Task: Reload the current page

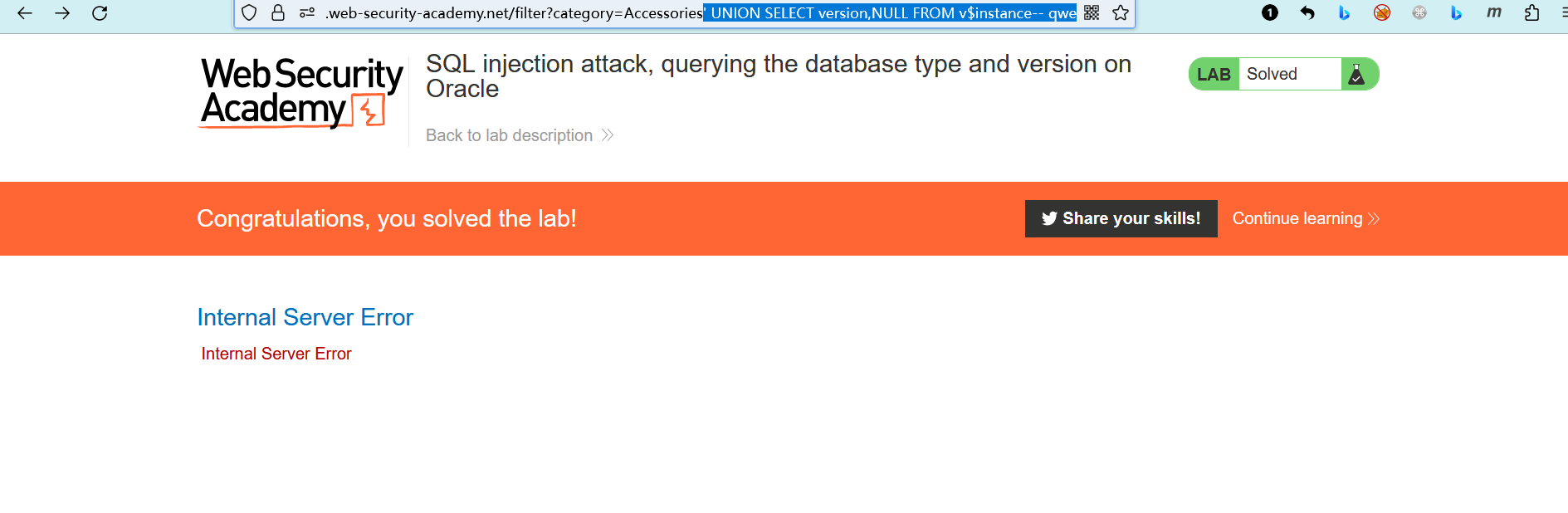Action: click(100, 13)
